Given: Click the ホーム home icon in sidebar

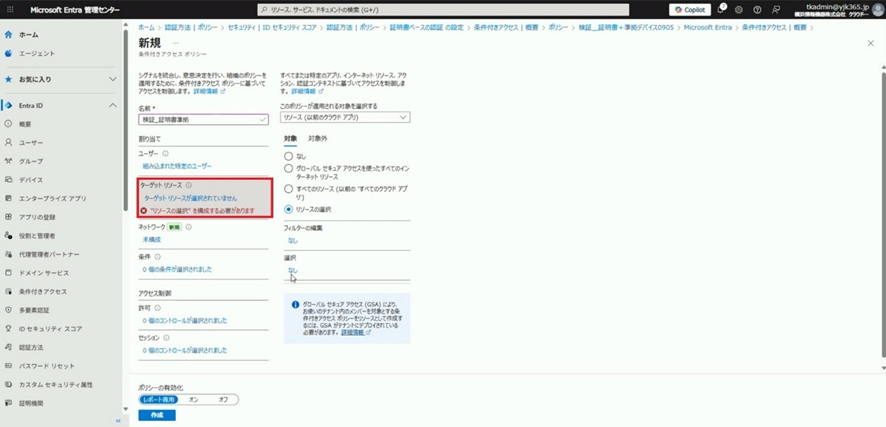Looking at the screenshot, I should [x=9, y=34].
